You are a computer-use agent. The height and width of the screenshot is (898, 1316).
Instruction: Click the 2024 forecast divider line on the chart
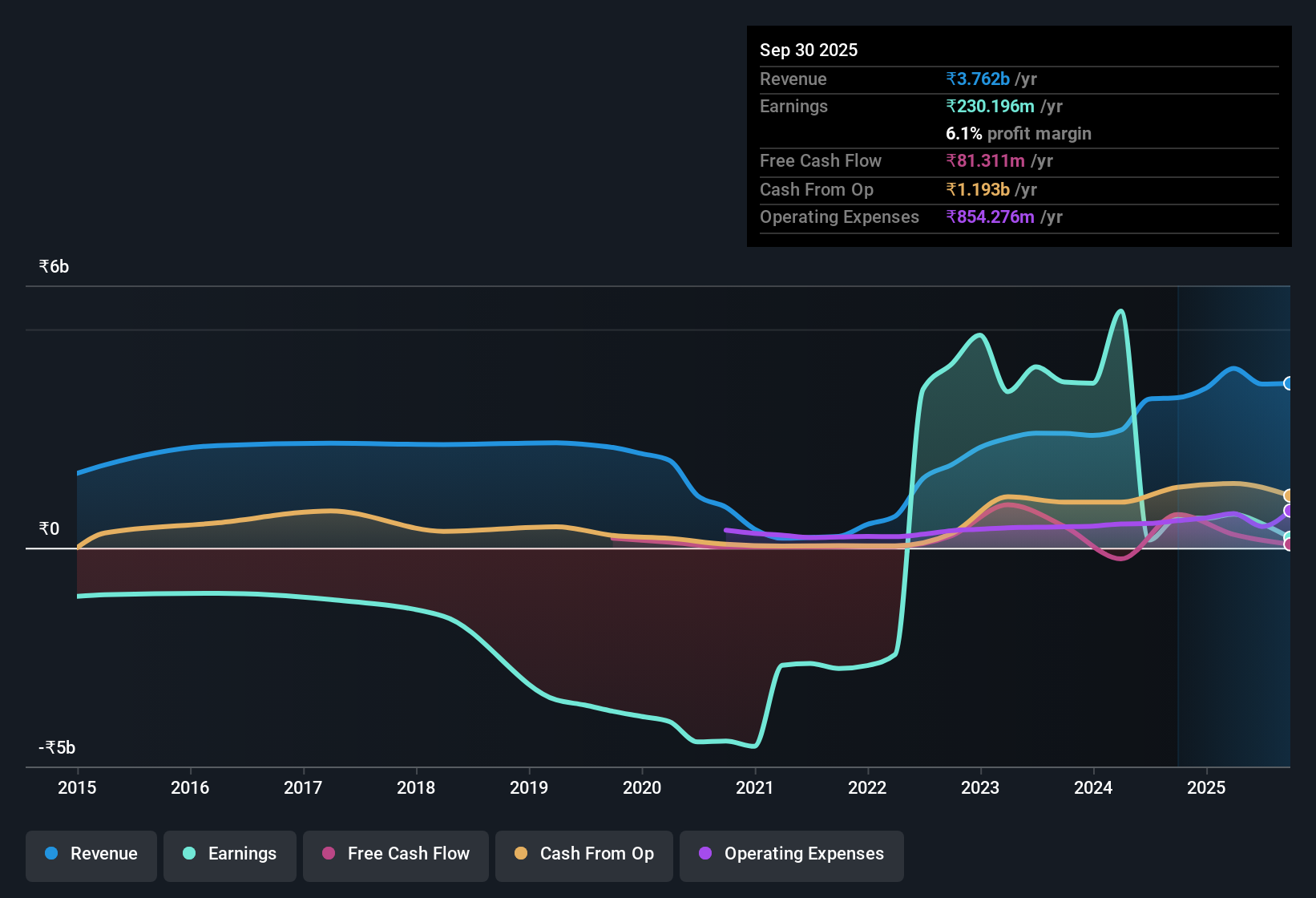(x=1178, y=521)
